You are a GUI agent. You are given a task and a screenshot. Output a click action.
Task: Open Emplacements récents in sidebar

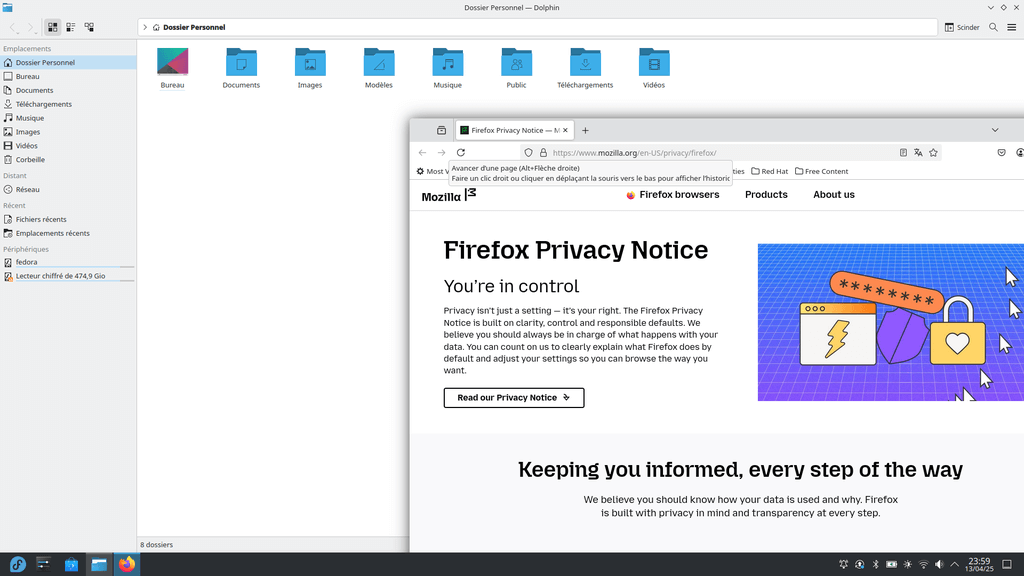click(68, 233)
